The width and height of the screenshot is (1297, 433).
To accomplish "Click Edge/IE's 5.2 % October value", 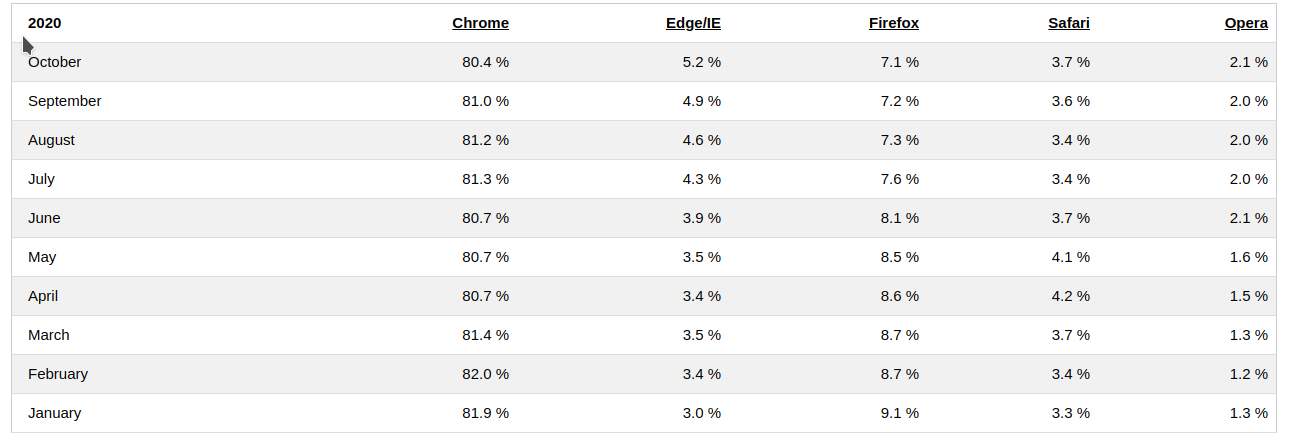I will coord(701,62).
